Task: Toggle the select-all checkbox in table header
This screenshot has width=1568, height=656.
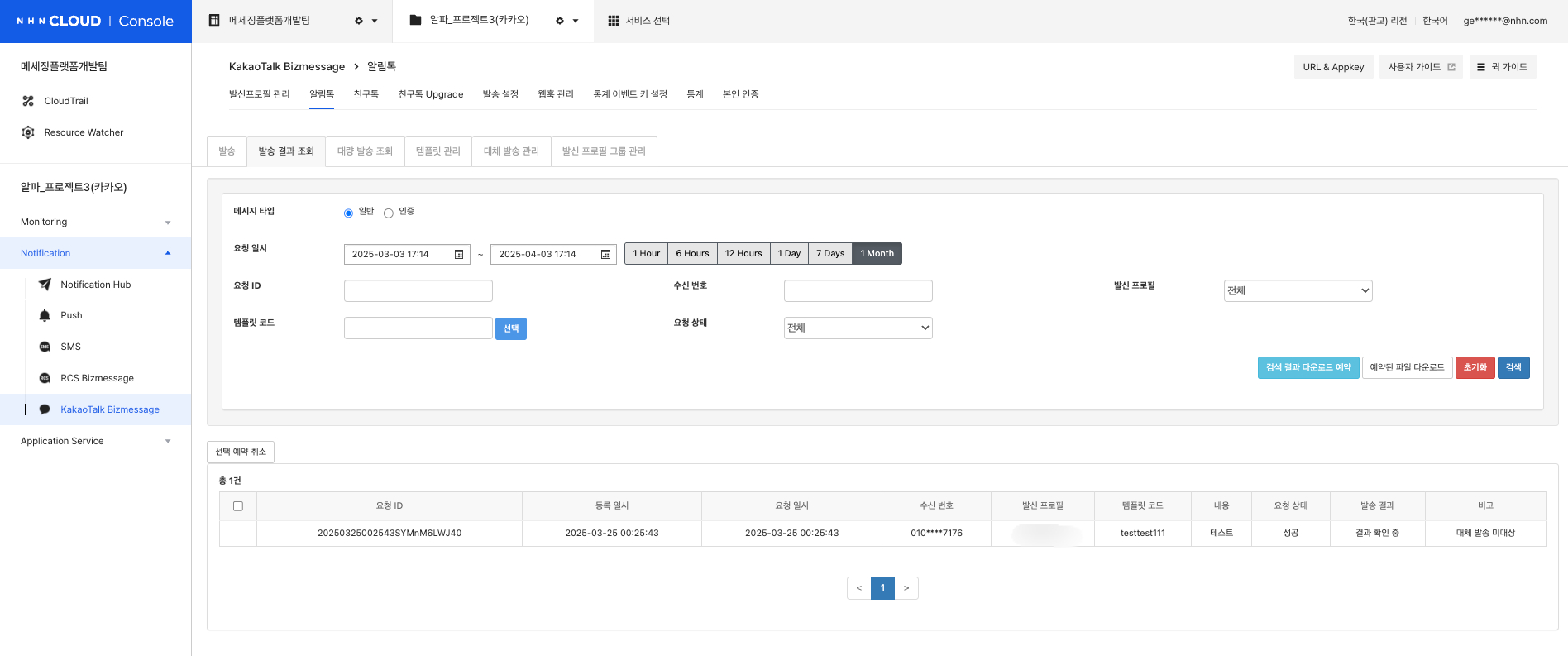Action: [238, 506]
